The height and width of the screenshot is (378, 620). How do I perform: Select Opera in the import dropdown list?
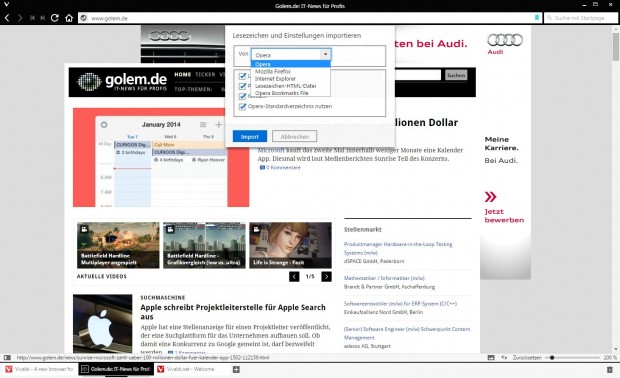coord(291,64)
